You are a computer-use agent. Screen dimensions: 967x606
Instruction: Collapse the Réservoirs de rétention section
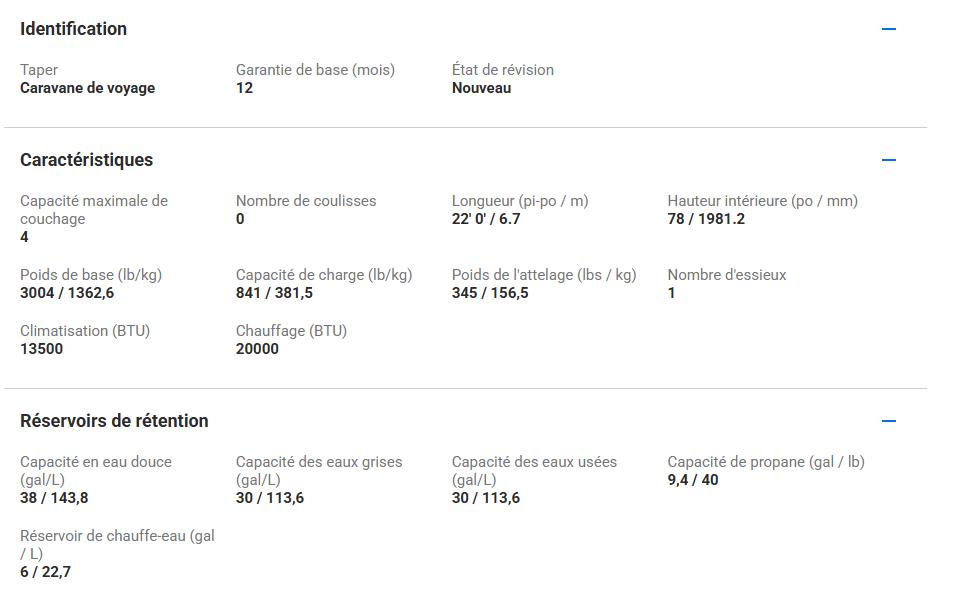(888, 421)
